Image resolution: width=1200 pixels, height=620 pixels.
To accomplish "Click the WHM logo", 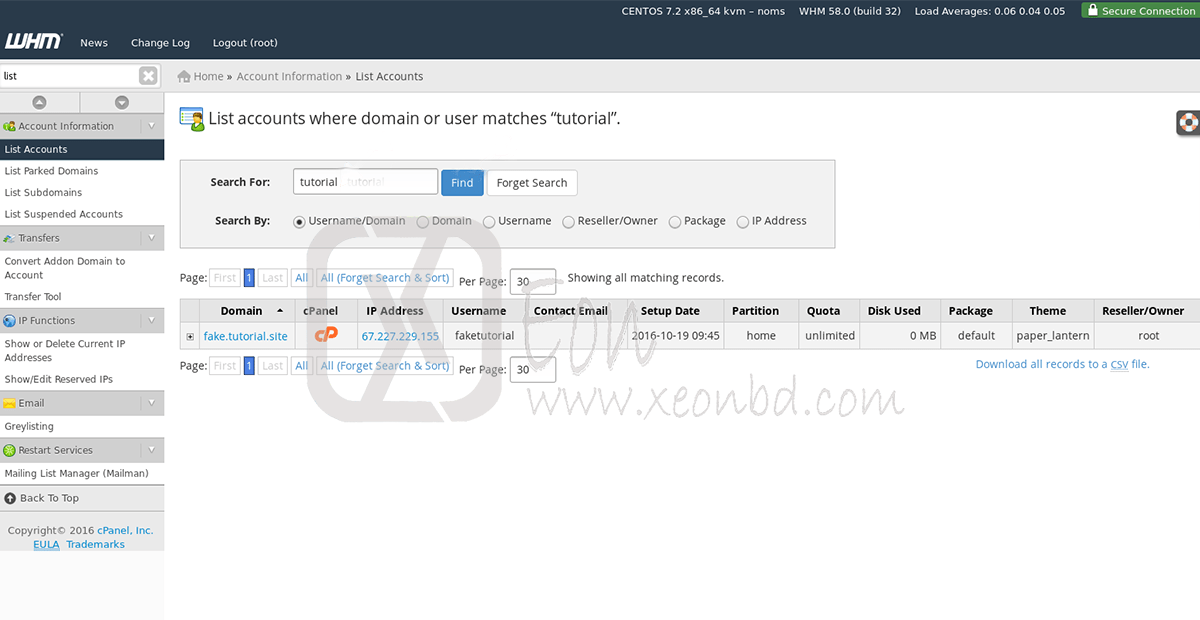I will pyautogui.click(x=32, y=42).
